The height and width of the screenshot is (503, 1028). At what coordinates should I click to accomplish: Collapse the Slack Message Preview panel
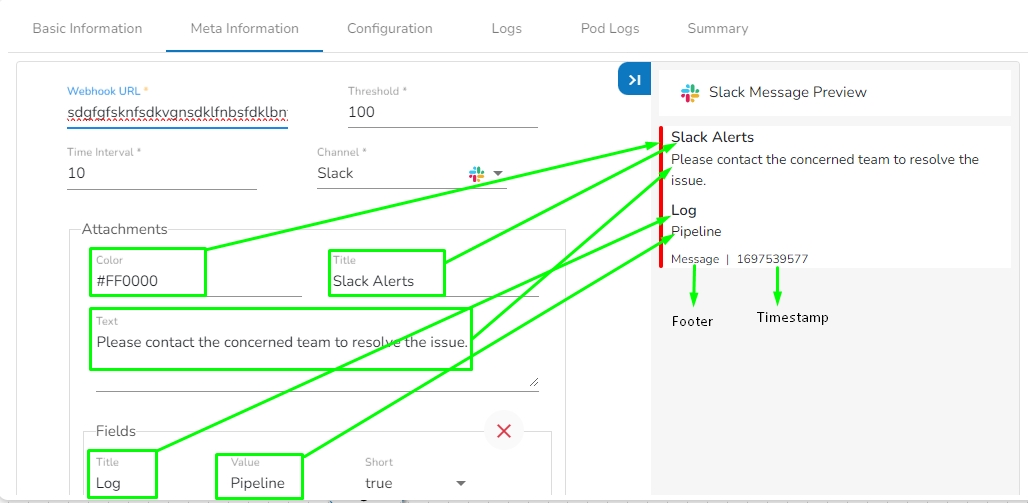(x=634, y=80)
